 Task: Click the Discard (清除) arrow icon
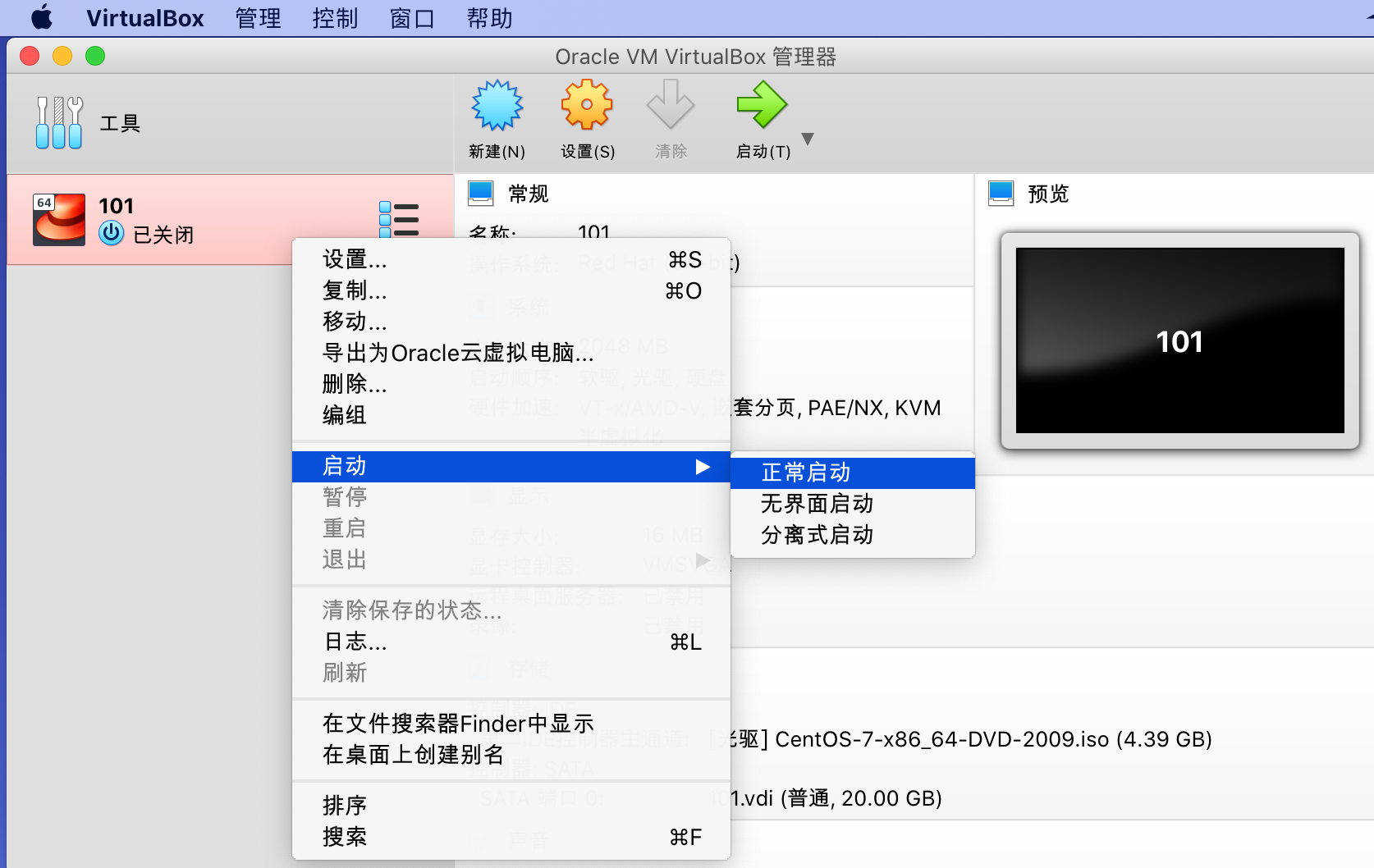point(671,104)
